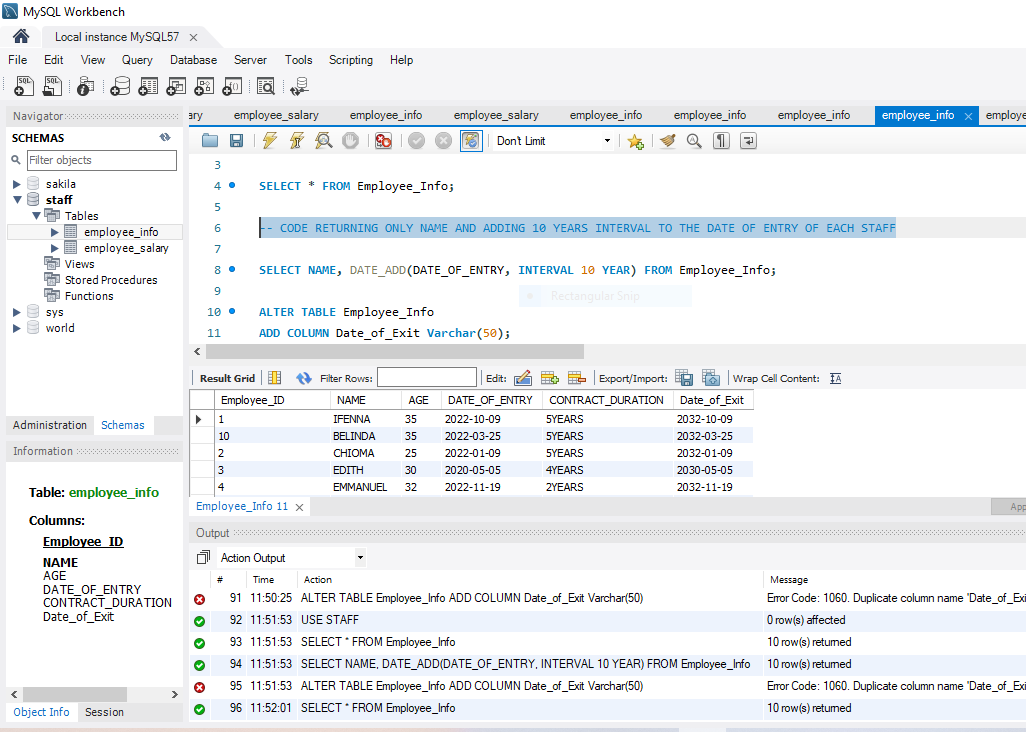Toggle word wrapping icon
Viewport: 1026px width, 732px height.
tap(748, 141)
